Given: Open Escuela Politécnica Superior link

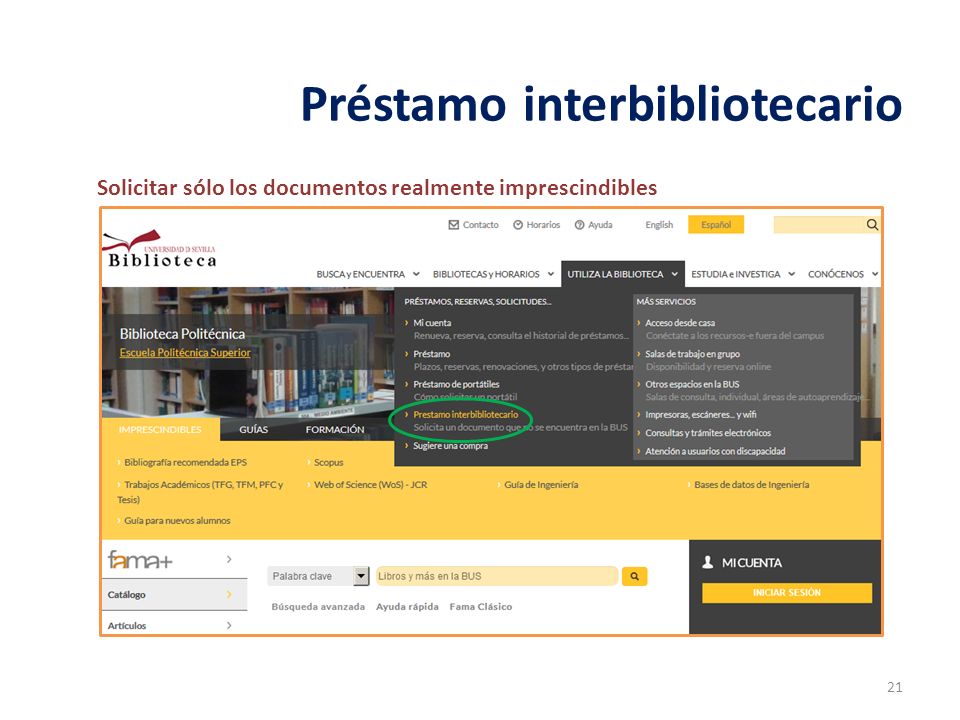Looking at the screenshot, I should [185, 353].
